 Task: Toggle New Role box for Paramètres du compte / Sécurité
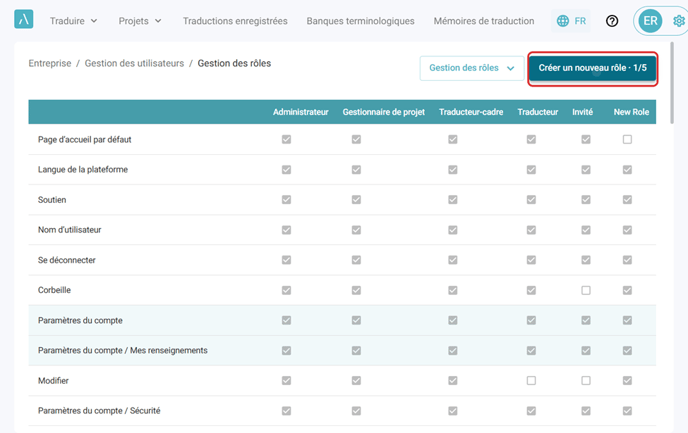click(x=627, y=411)
